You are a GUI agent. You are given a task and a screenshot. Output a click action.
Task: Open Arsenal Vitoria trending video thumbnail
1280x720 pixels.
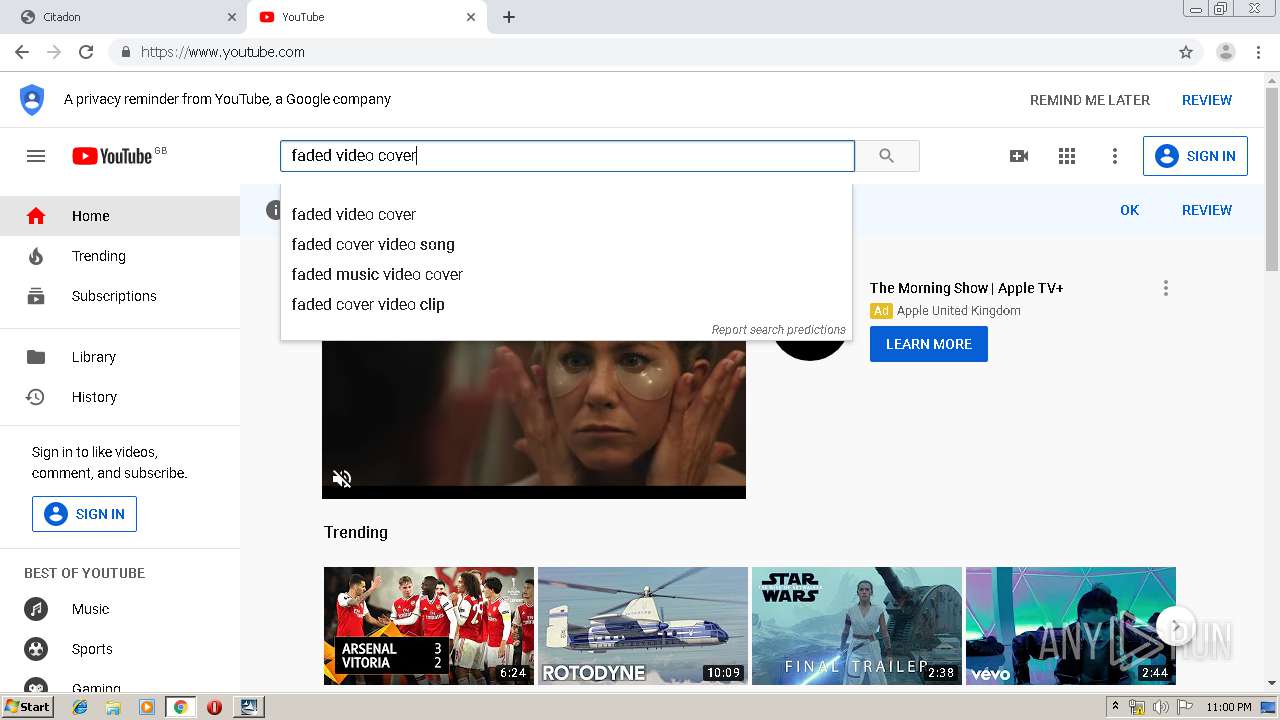click(x=429, y=626)
